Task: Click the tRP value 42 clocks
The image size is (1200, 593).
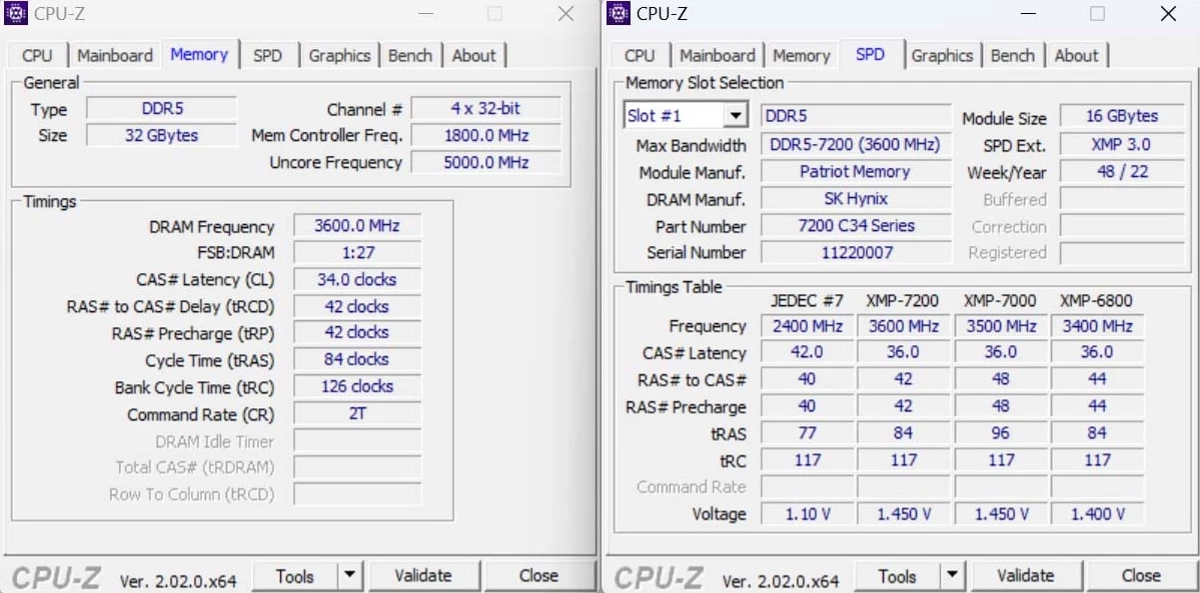Action: (358, 333)
